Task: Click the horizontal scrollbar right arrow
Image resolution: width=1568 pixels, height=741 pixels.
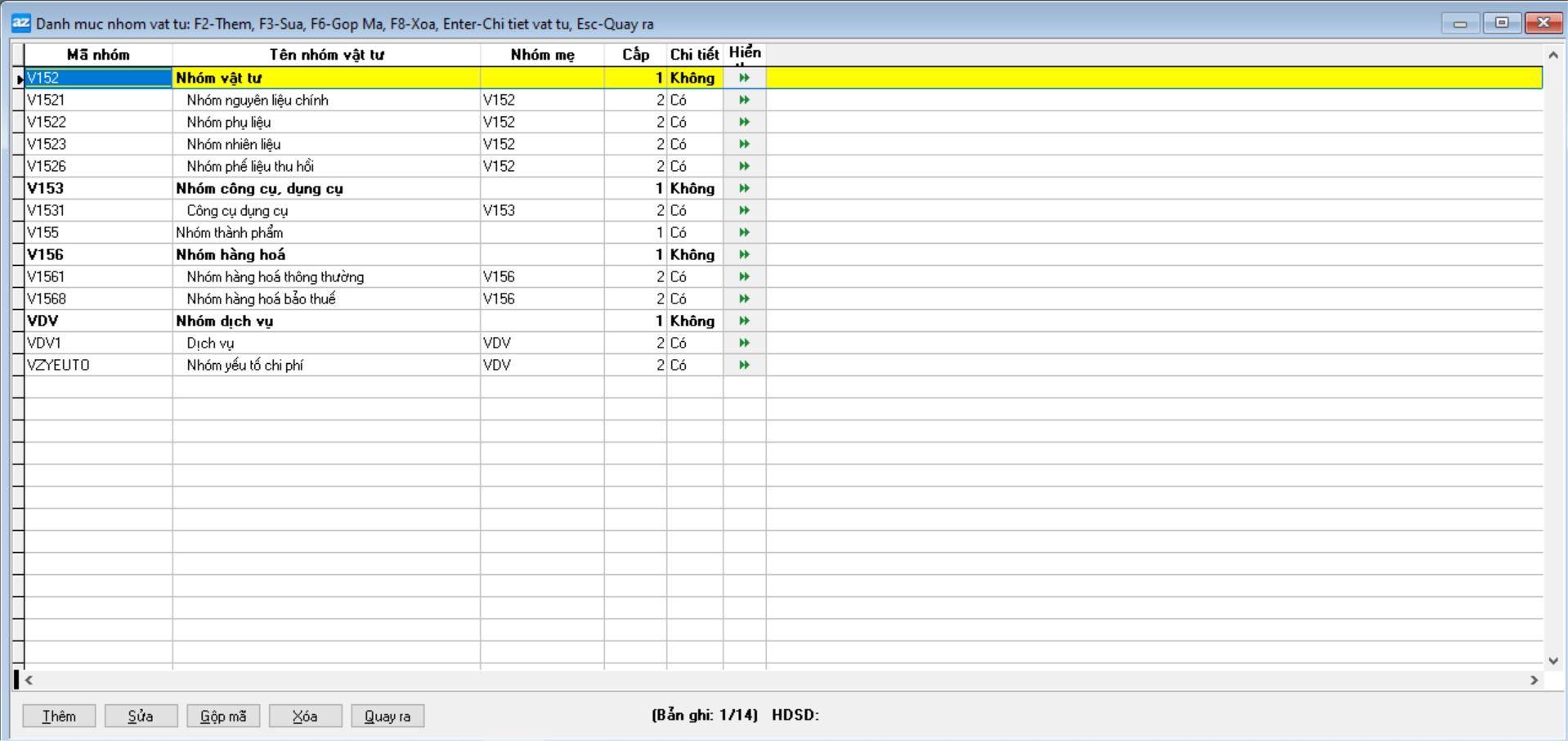Action: pyautogui.click(x=1534, y=680)
